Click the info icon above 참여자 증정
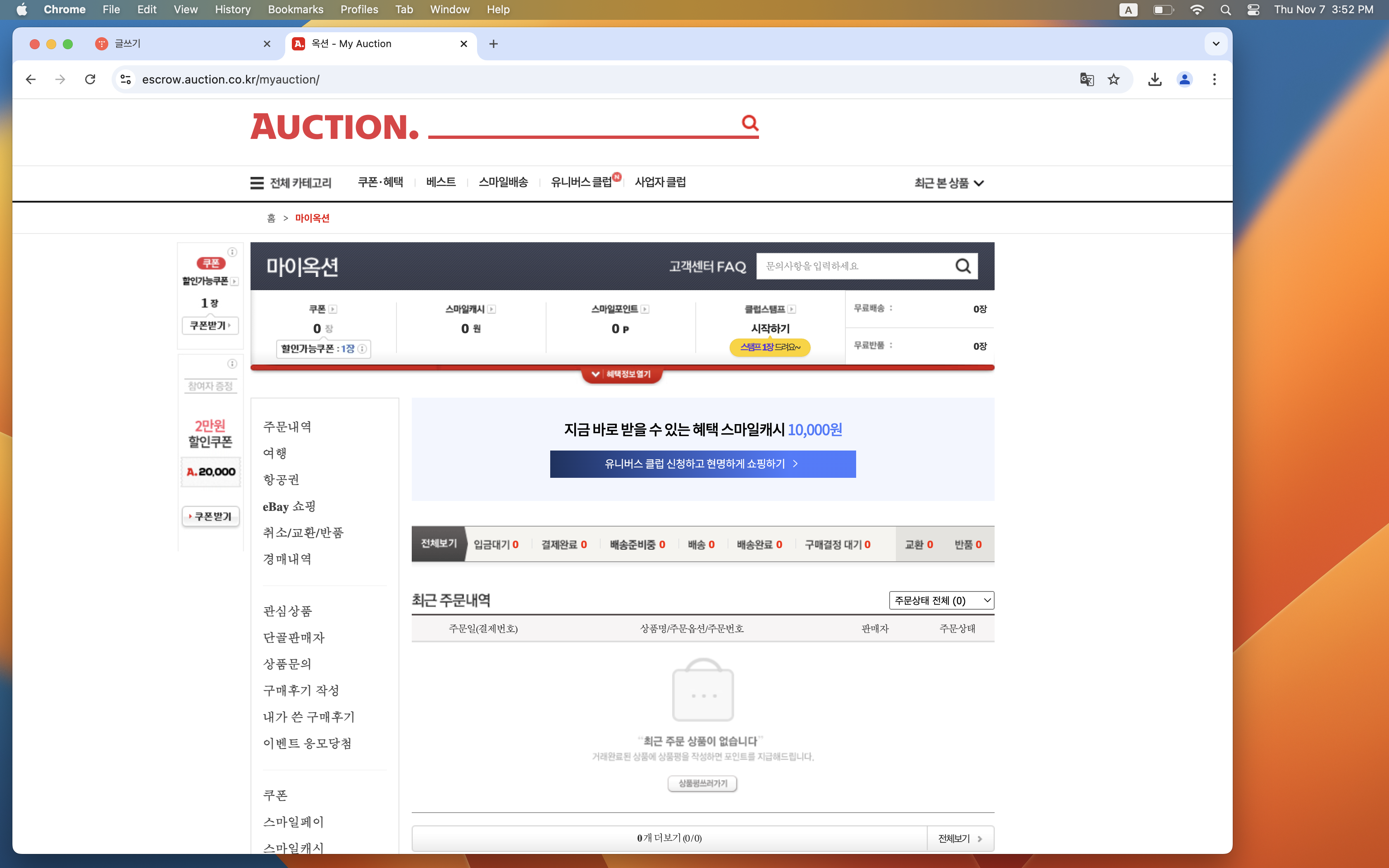Image resolution: width=1389 pixels, height=868 pixels. (x=232, y=363)
